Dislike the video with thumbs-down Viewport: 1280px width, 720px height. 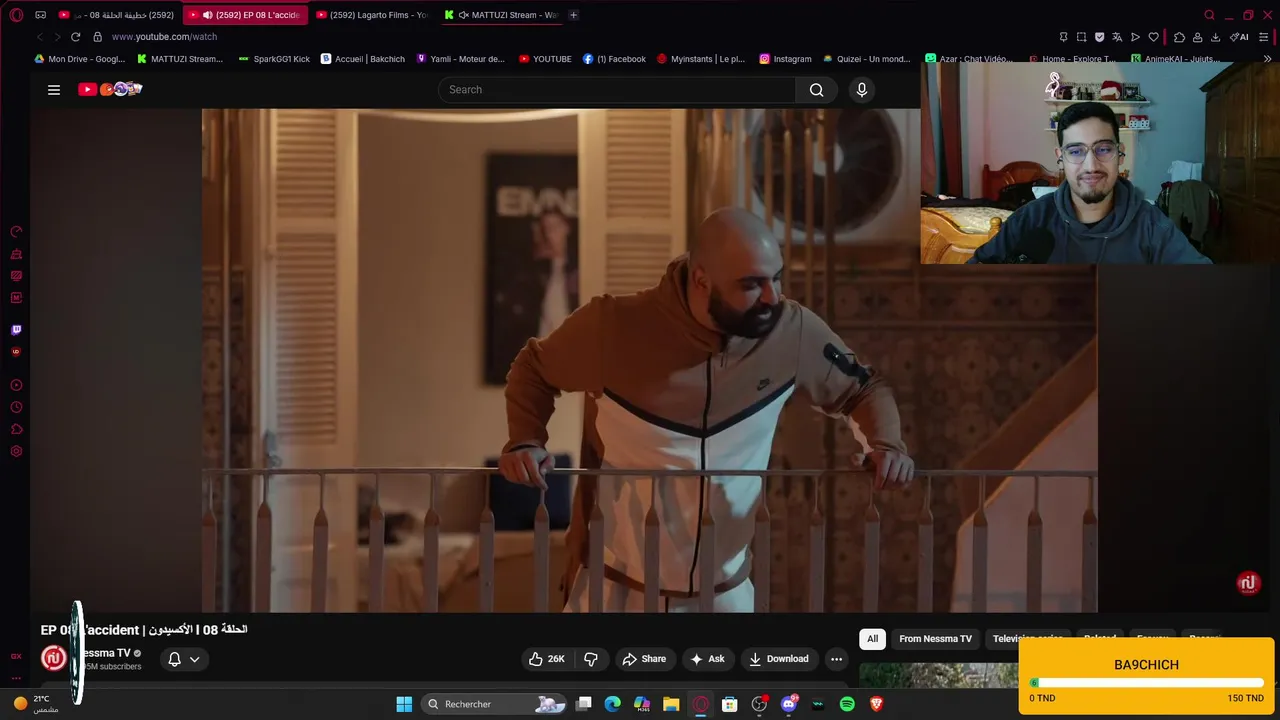pos(591,659)
